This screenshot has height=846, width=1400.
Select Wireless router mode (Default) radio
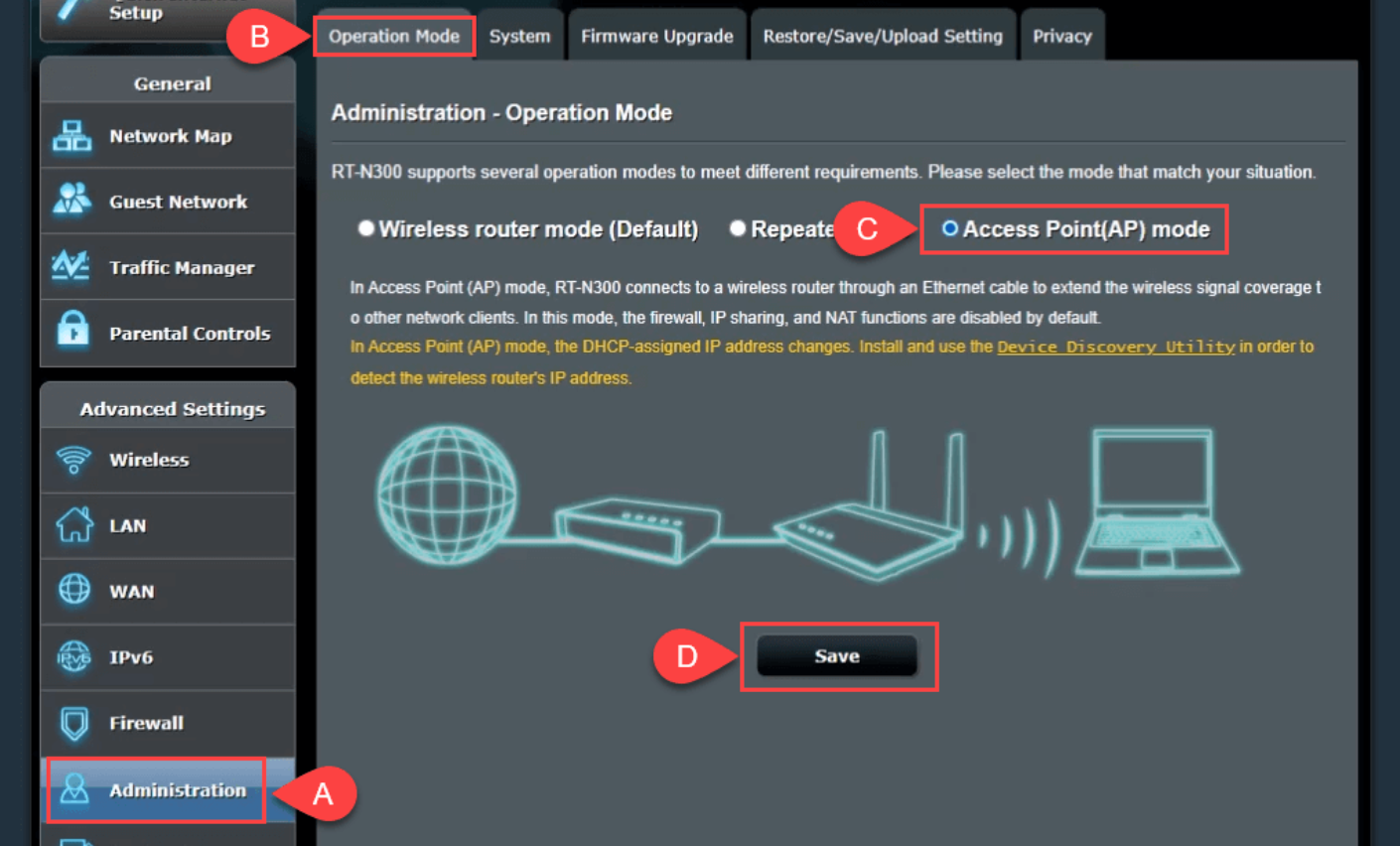coord(366,228)
